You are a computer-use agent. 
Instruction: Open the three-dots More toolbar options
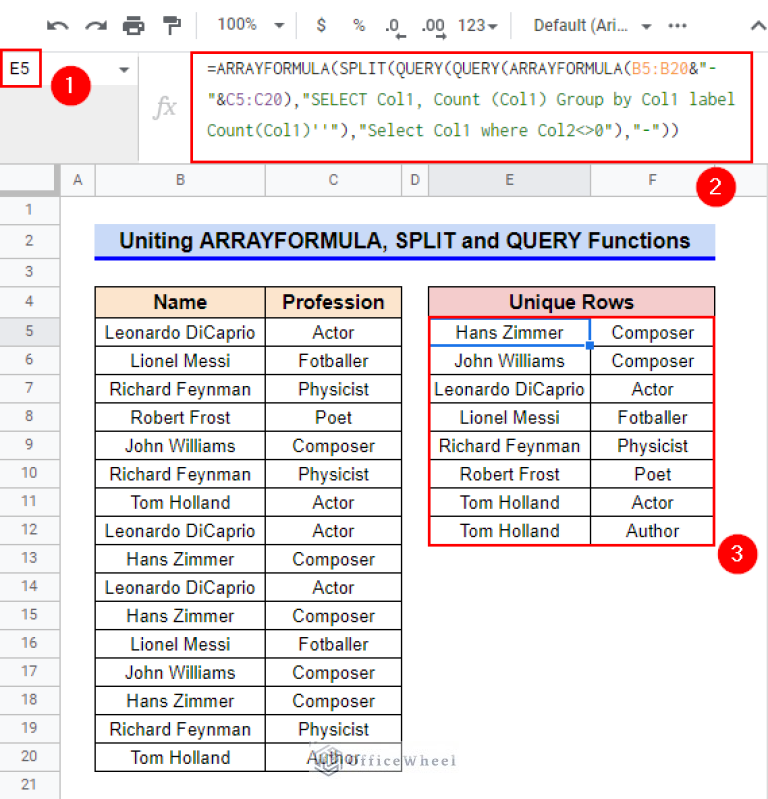point(677,25)
